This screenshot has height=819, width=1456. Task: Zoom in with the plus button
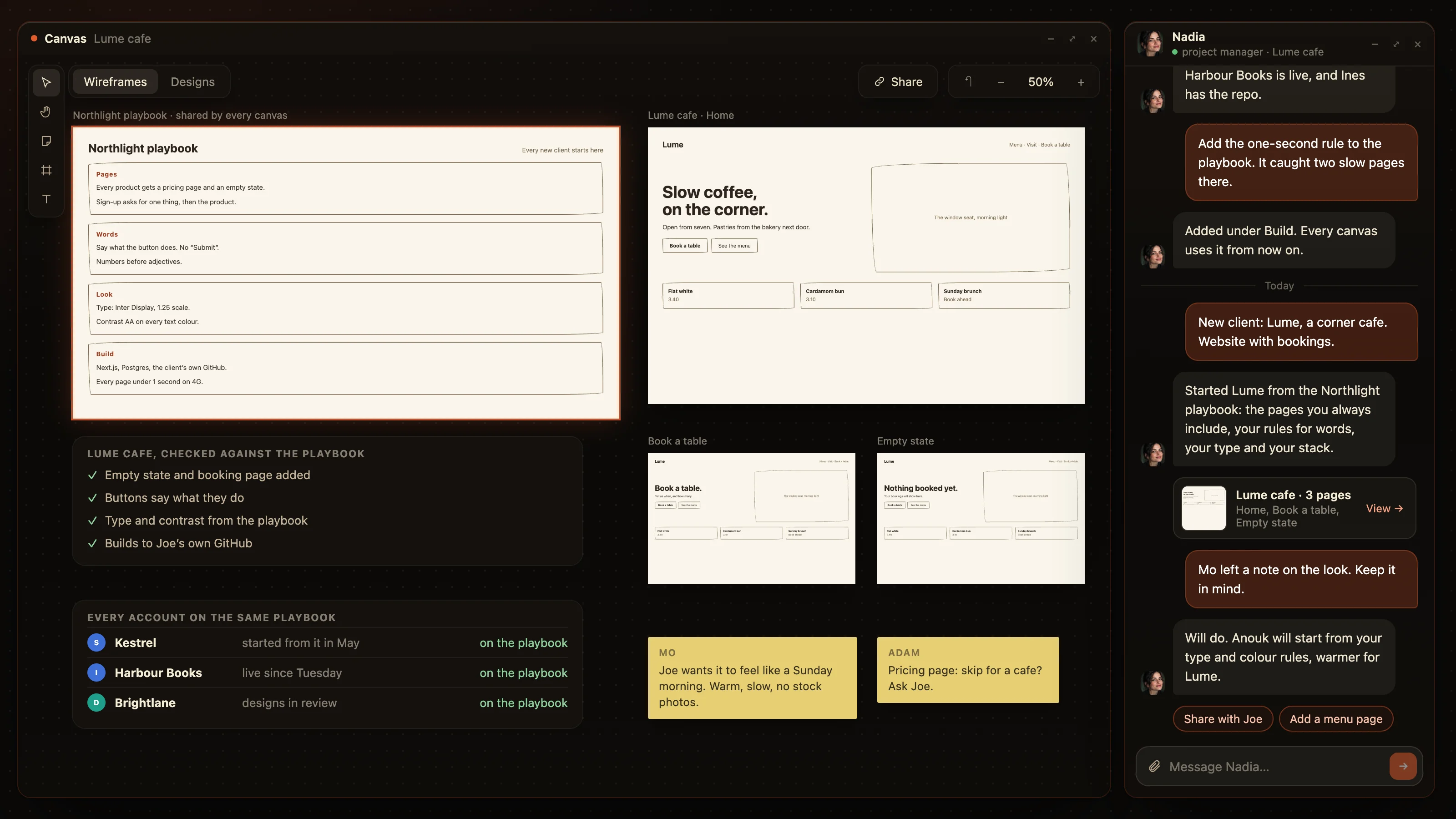tap(1081, 82)
